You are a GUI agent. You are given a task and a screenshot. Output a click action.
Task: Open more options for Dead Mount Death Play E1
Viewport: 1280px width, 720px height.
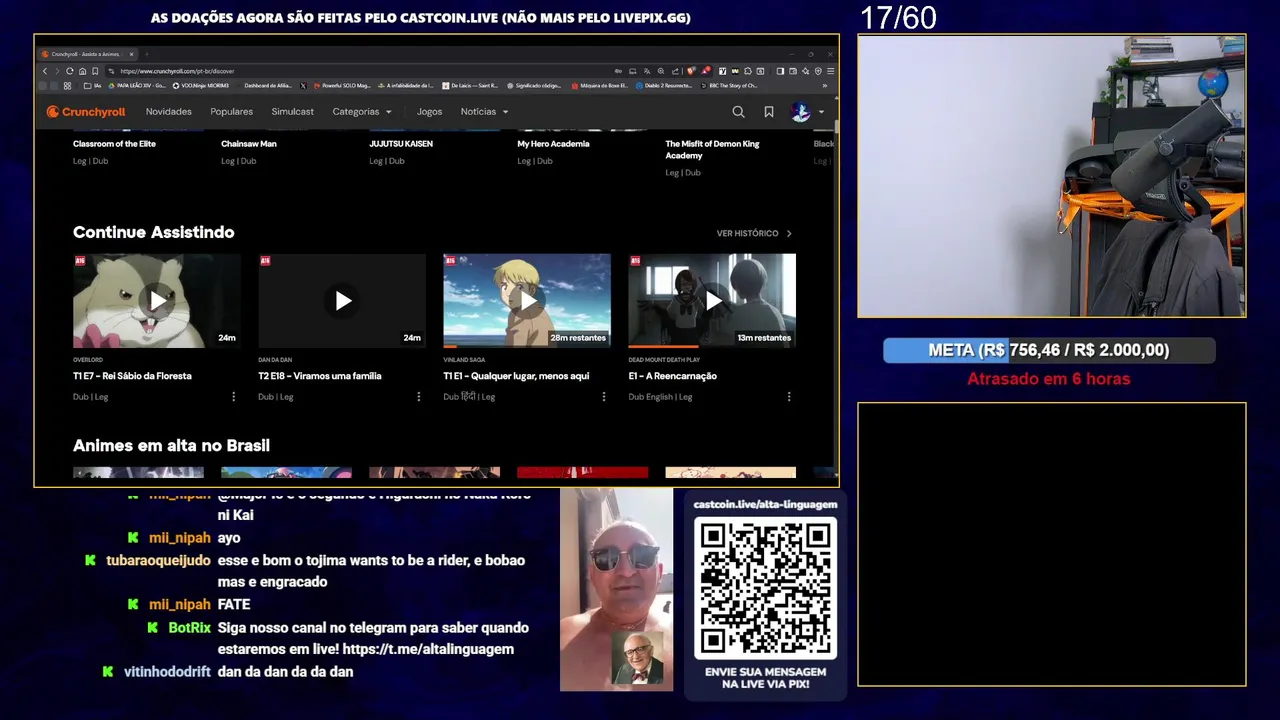tap(789, 397)
